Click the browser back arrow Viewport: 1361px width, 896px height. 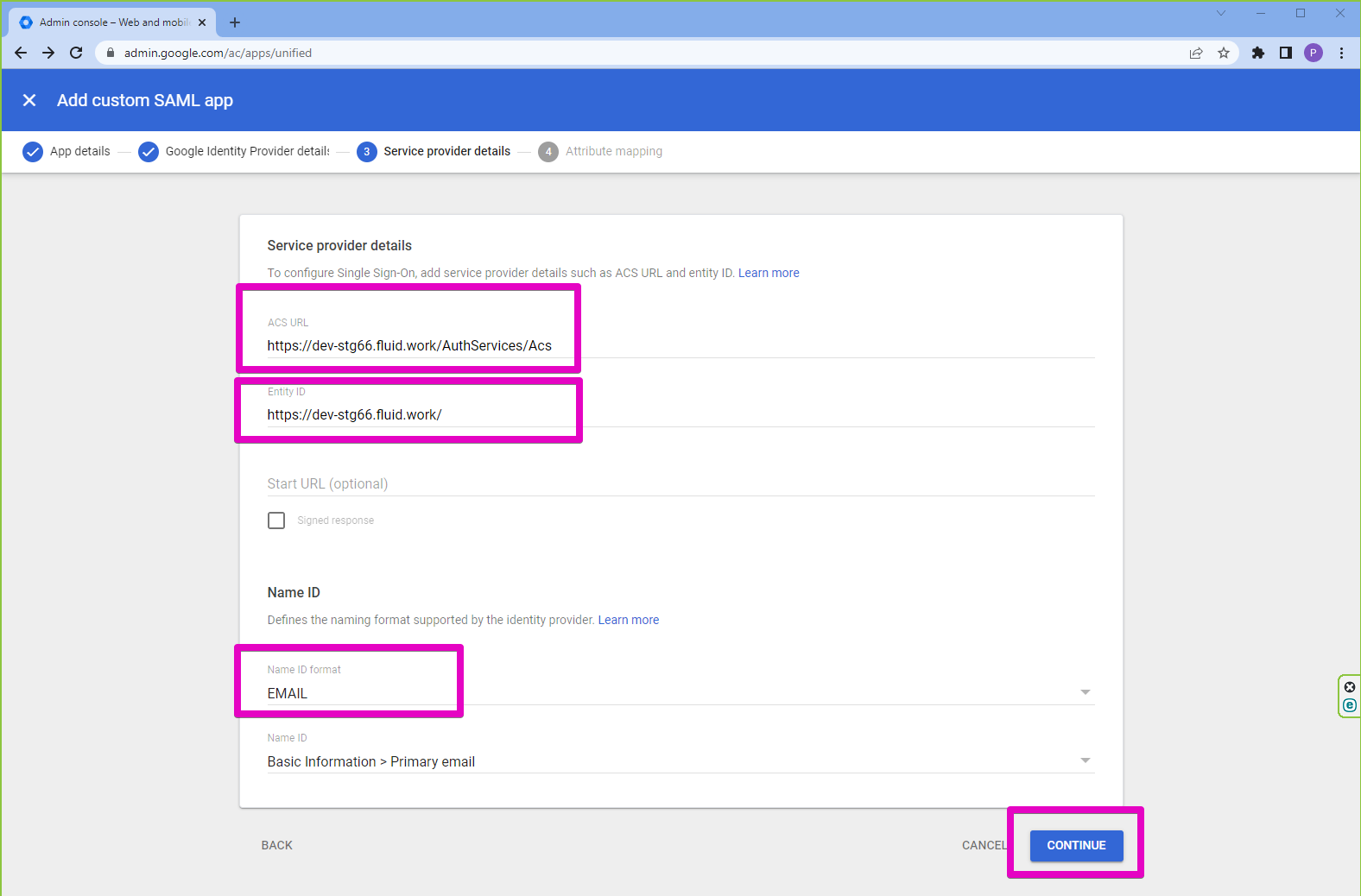point(21,53)
